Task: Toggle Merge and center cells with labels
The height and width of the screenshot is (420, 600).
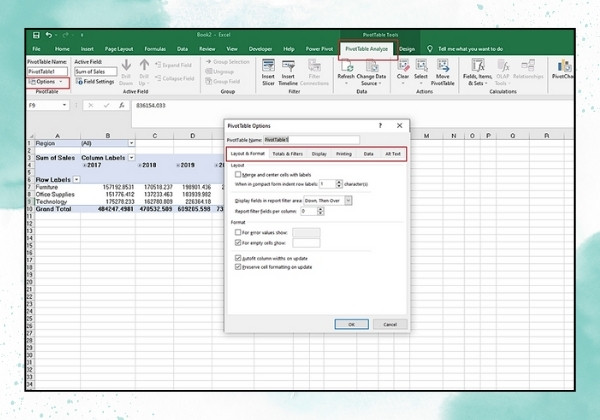Action: coord(238,174)
